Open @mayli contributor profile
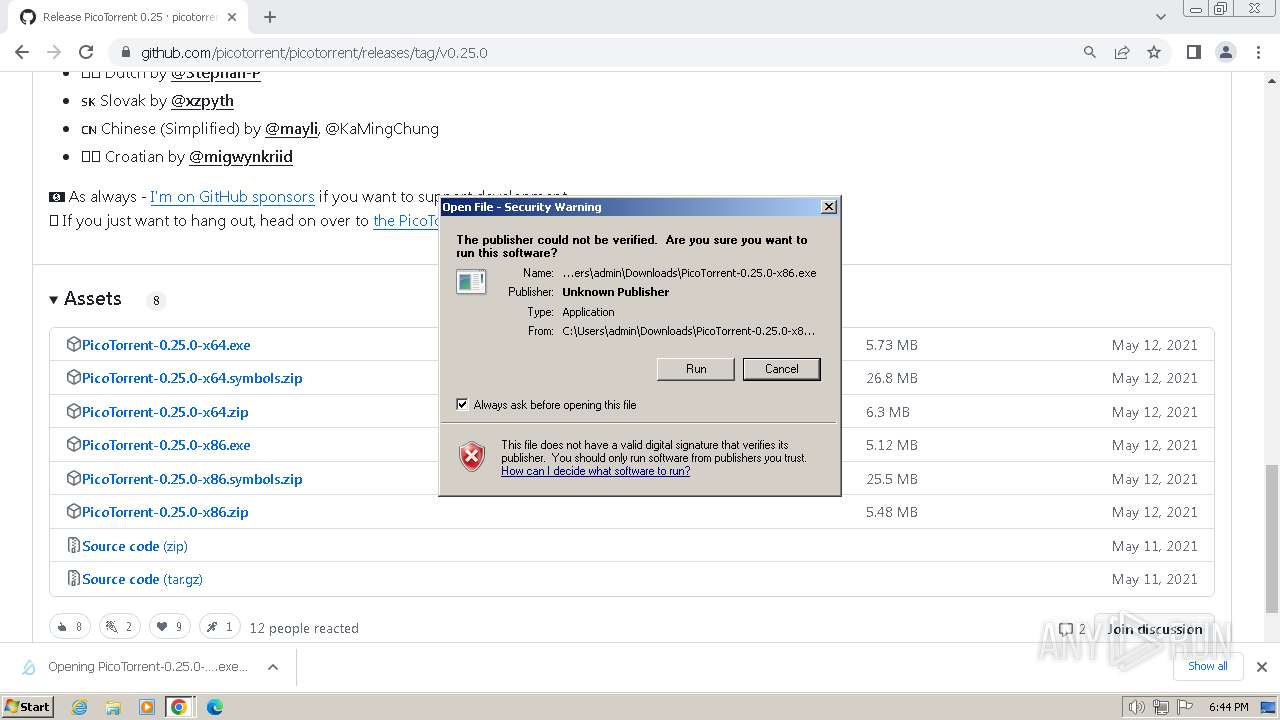The image size is (1280, 720). (x=291, y=129)
